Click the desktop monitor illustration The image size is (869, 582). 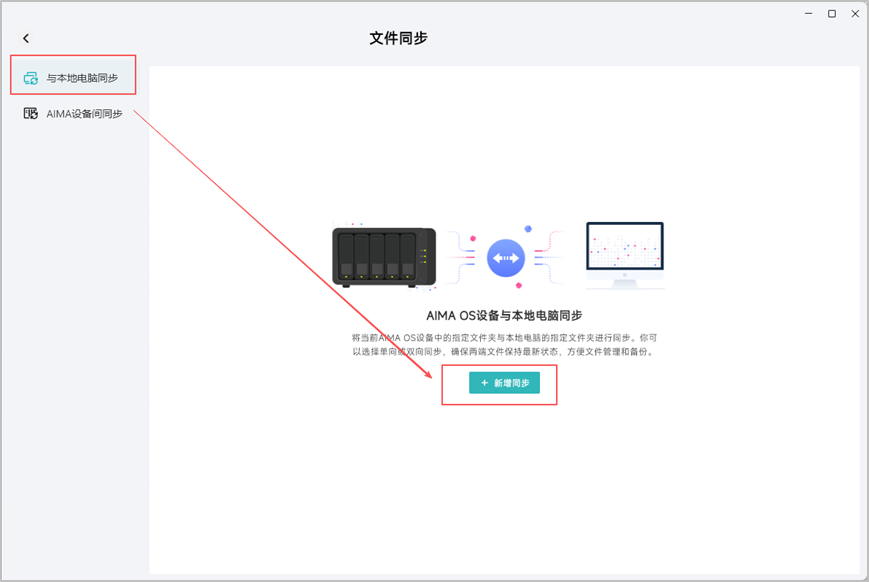tap(625, 256)
